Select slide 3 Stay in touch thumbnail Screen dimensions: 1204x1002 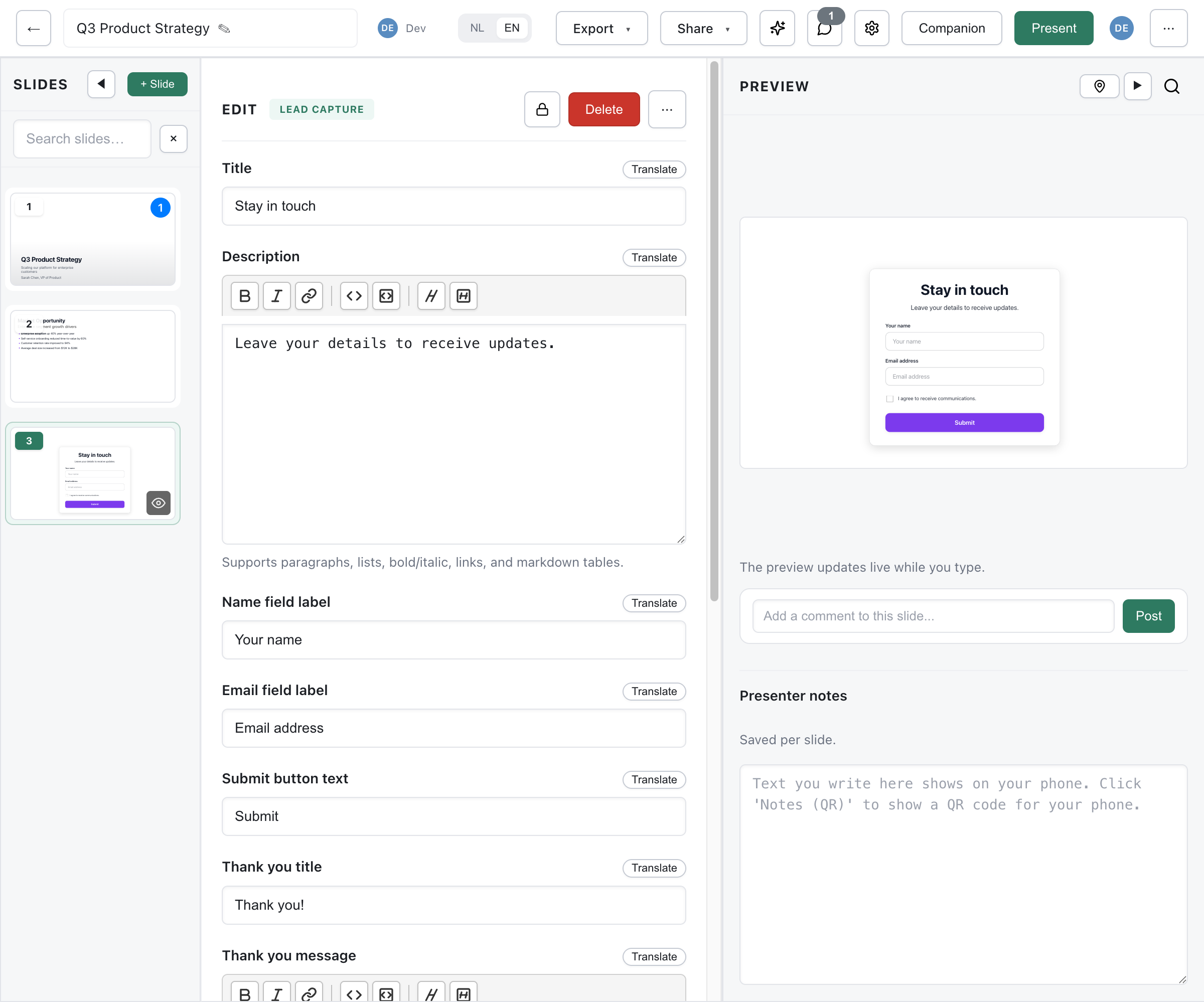[93, 473]
